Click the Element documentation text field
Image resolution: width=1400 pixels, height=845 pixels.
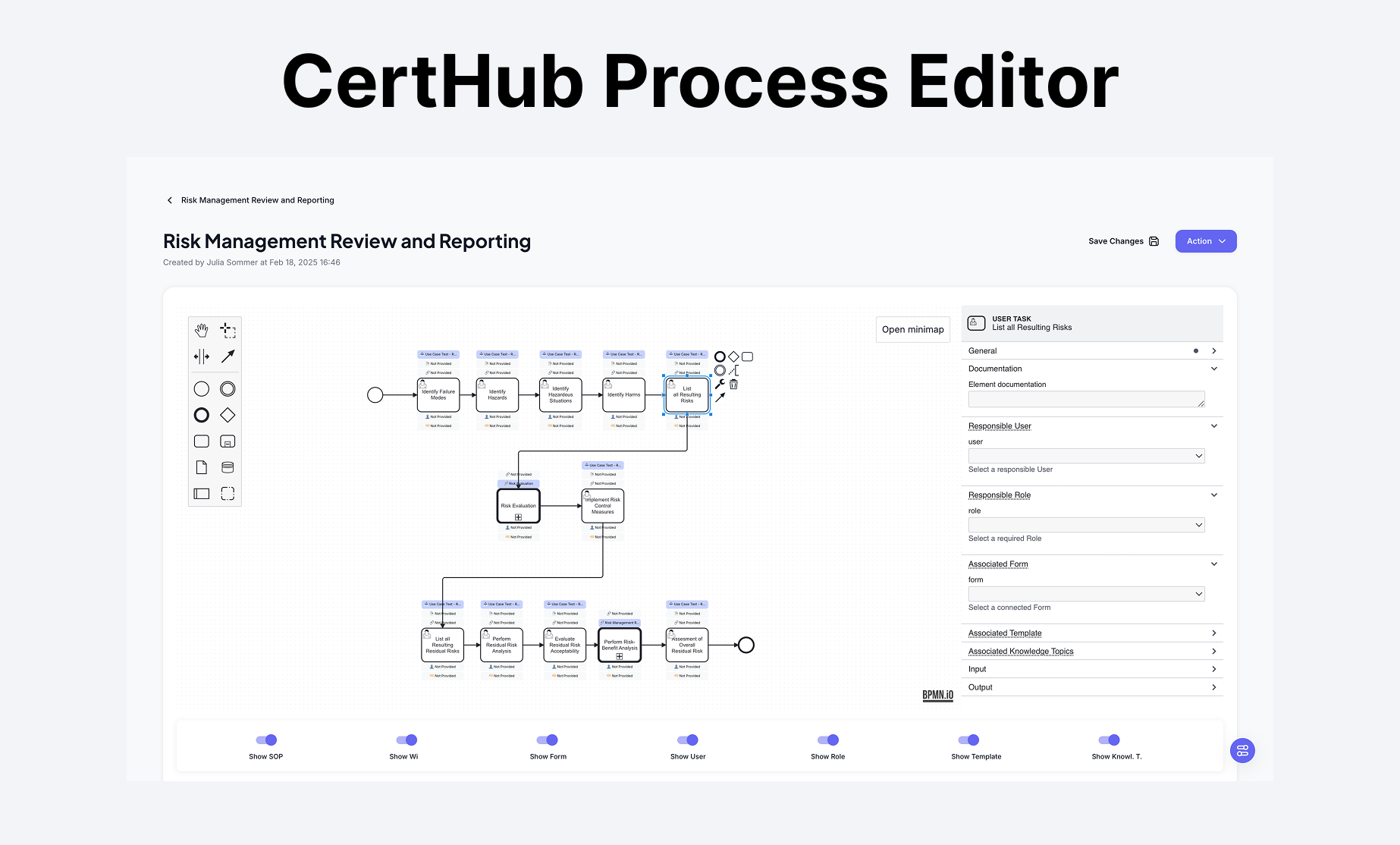[x=1086, y=399]
